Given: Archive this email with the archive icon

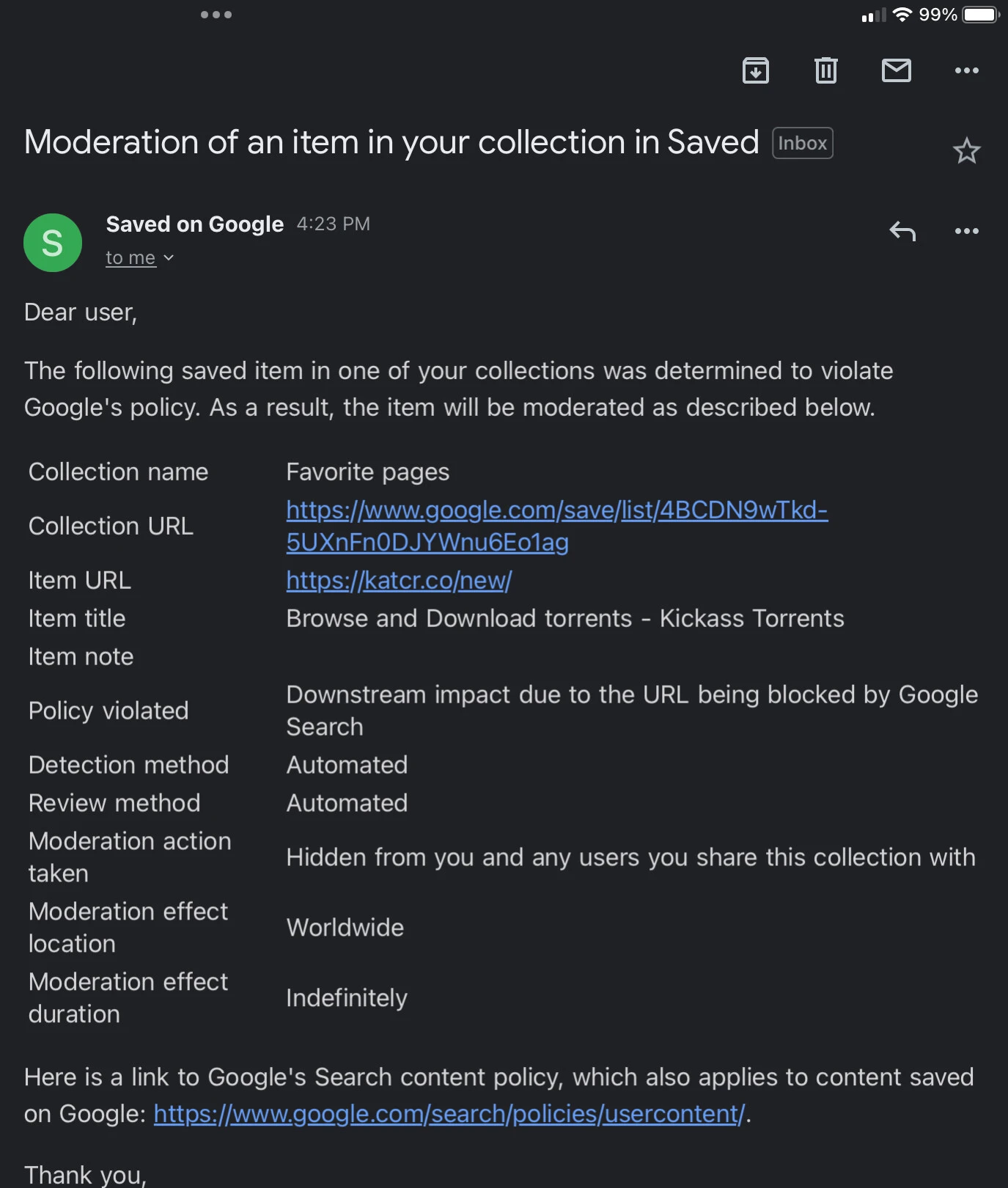Looking at the screenshot, I should coord(755,70).
